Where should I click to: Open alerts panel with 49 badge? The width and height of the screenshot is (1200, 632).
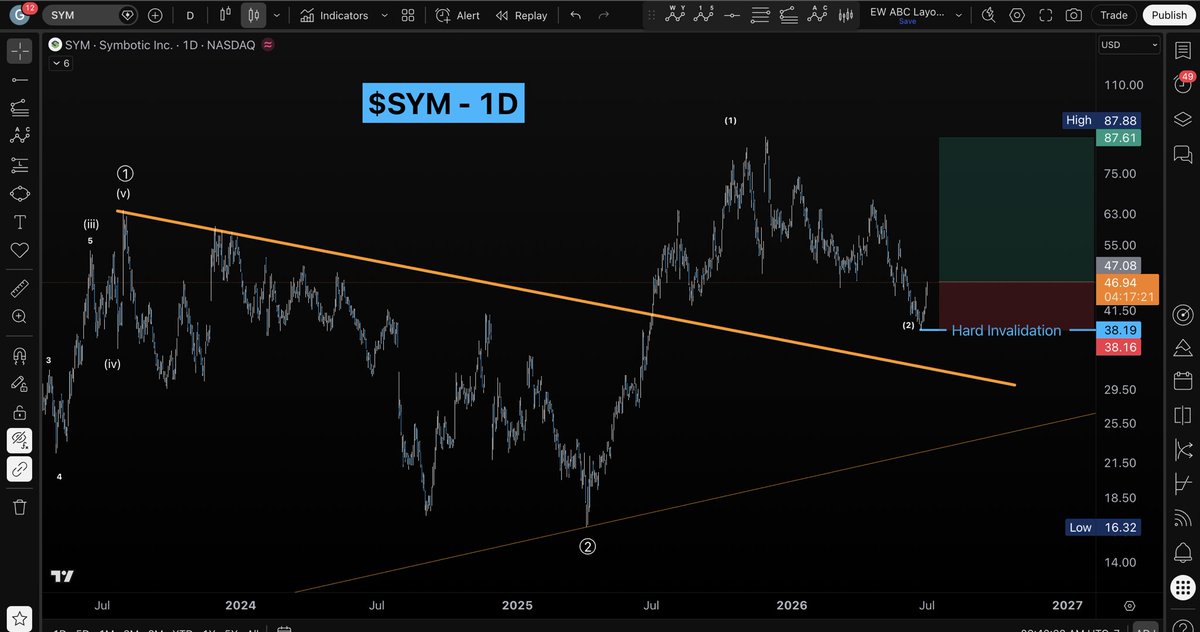coord(1182,85)
